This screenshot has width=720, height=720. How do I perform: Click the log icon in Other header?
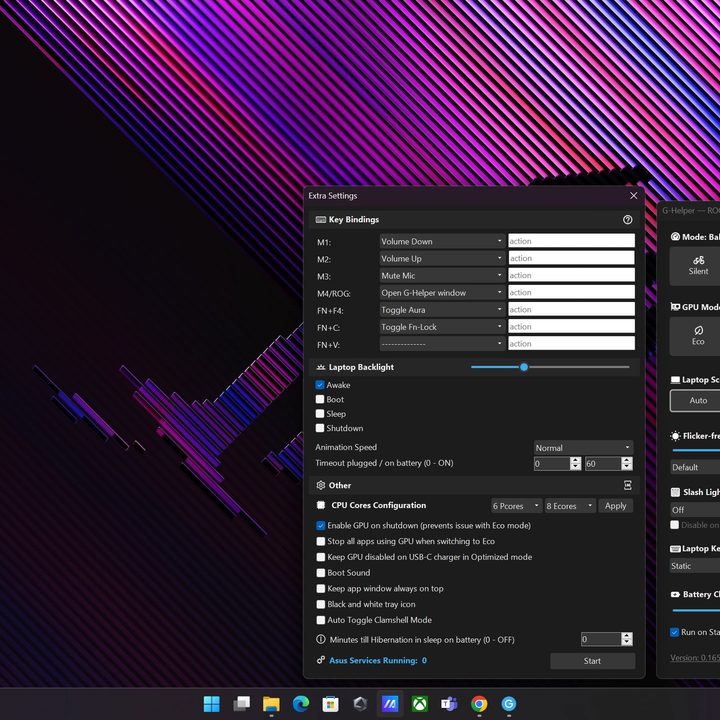tap(627, 485)
